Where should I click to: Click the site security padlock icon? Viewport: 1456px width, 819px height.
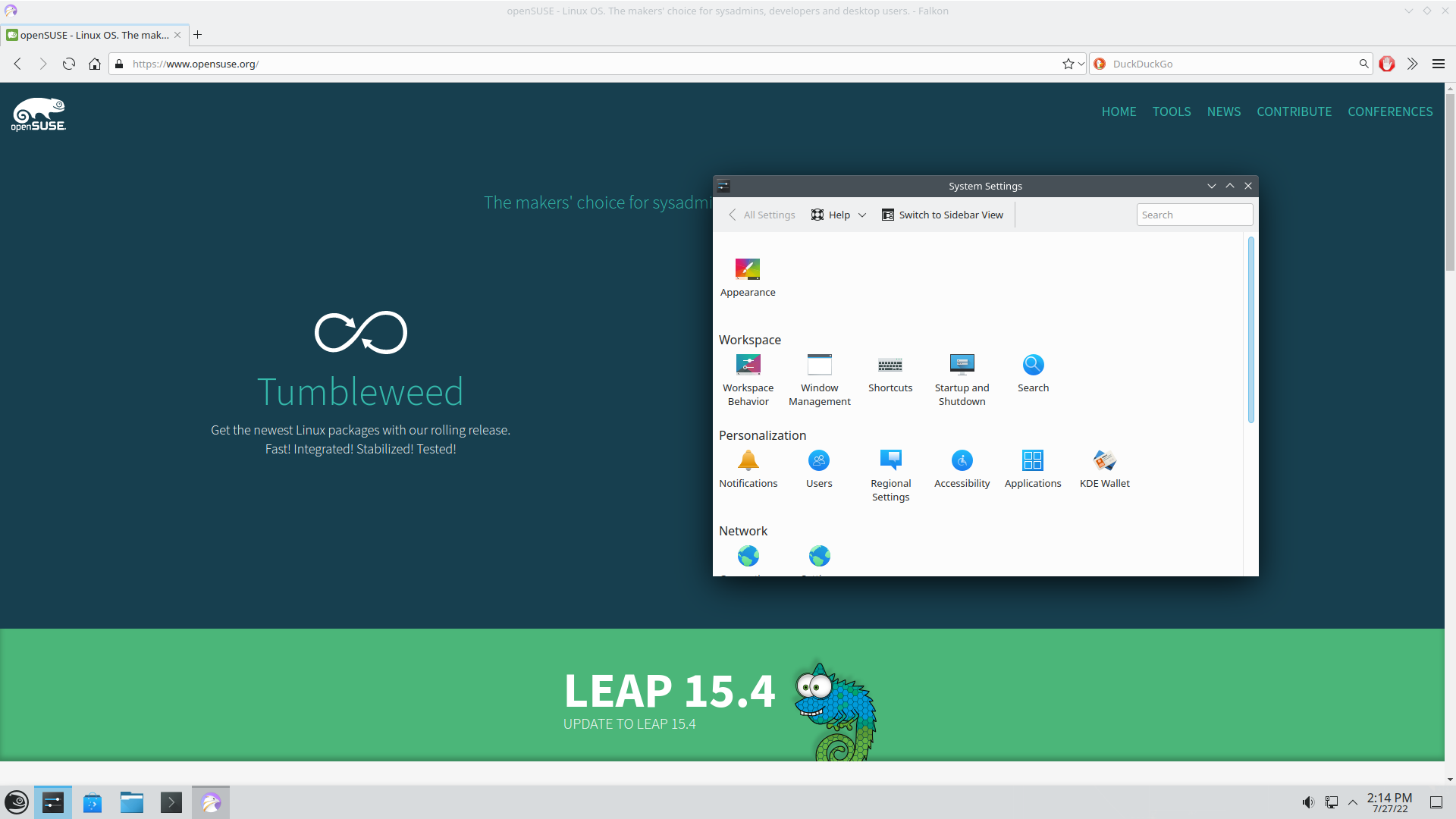coord(119,64)
